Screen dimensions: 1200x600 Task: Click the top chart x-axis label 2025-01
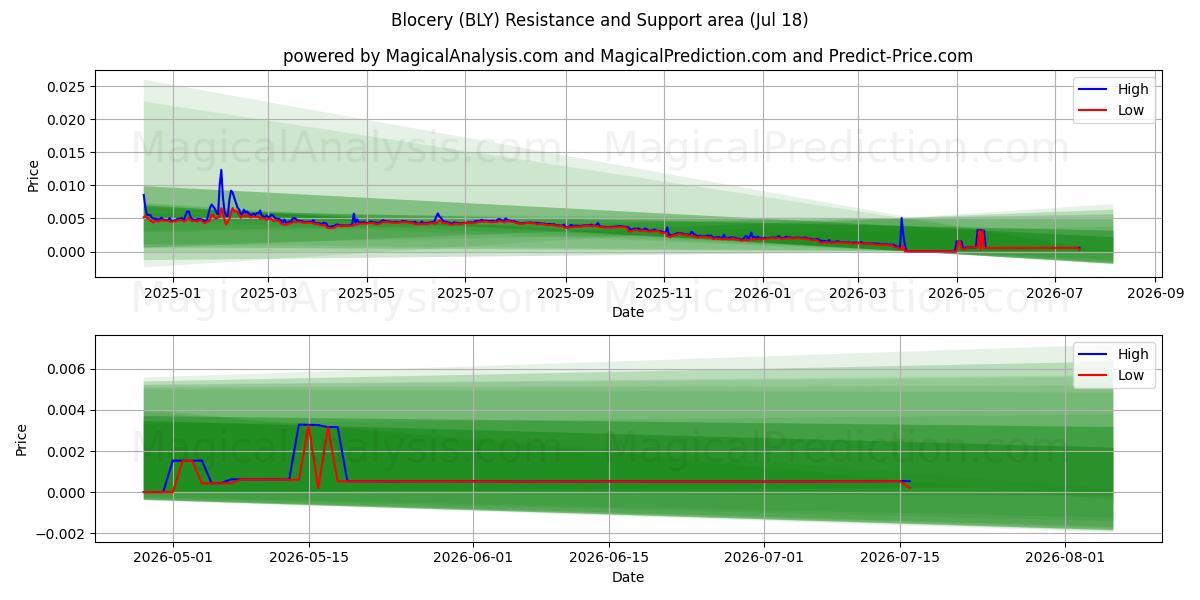pyautogui.click(x=172, y=294)
